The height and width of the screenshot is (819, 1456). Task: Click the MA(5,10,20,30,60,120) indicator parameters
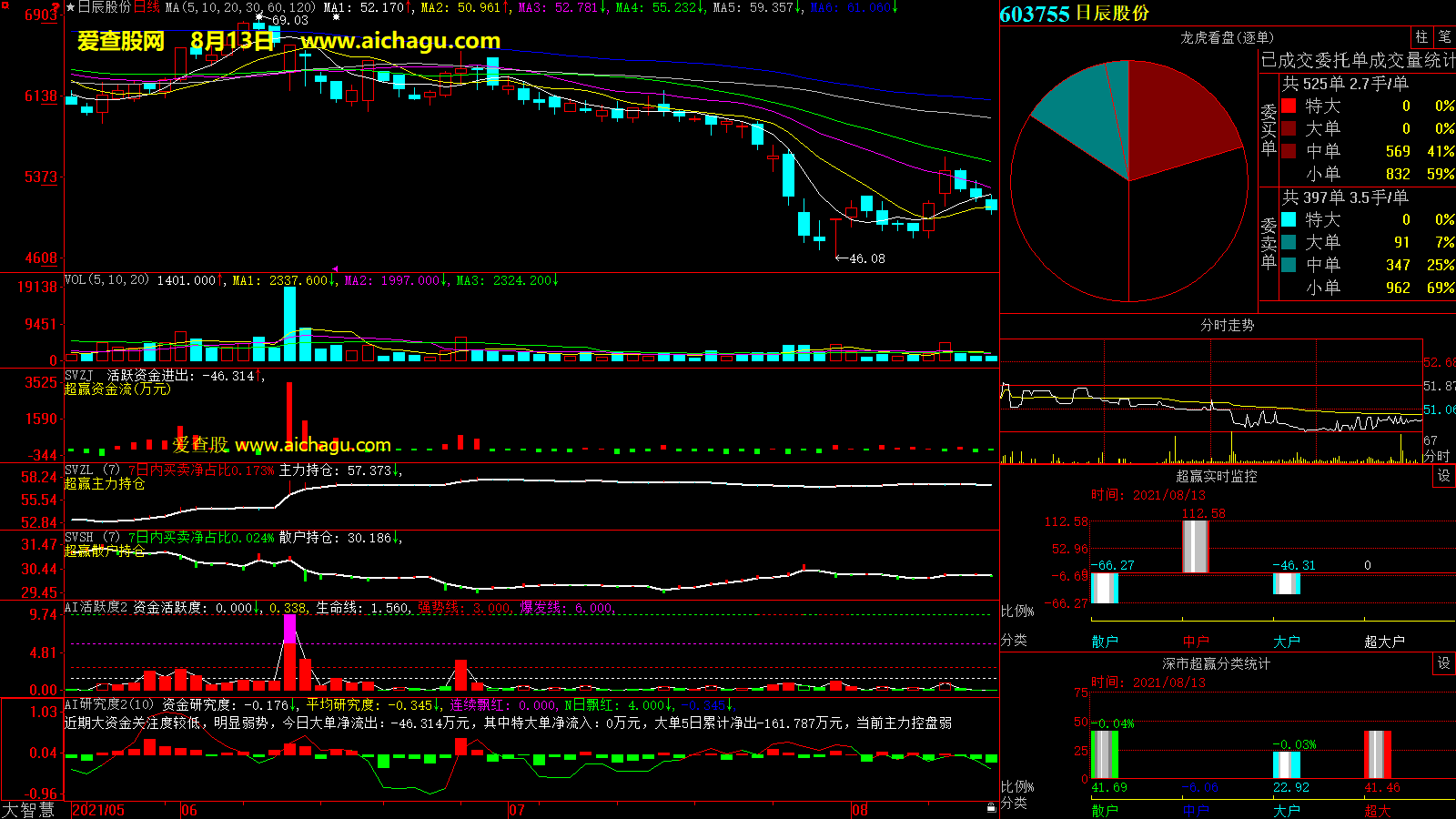click(x=240, y=7)
